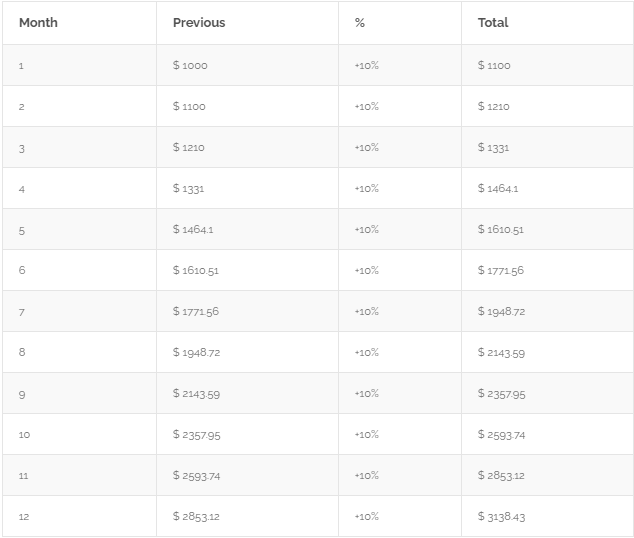Select the +10% cell for month 2

pos(366,107)
